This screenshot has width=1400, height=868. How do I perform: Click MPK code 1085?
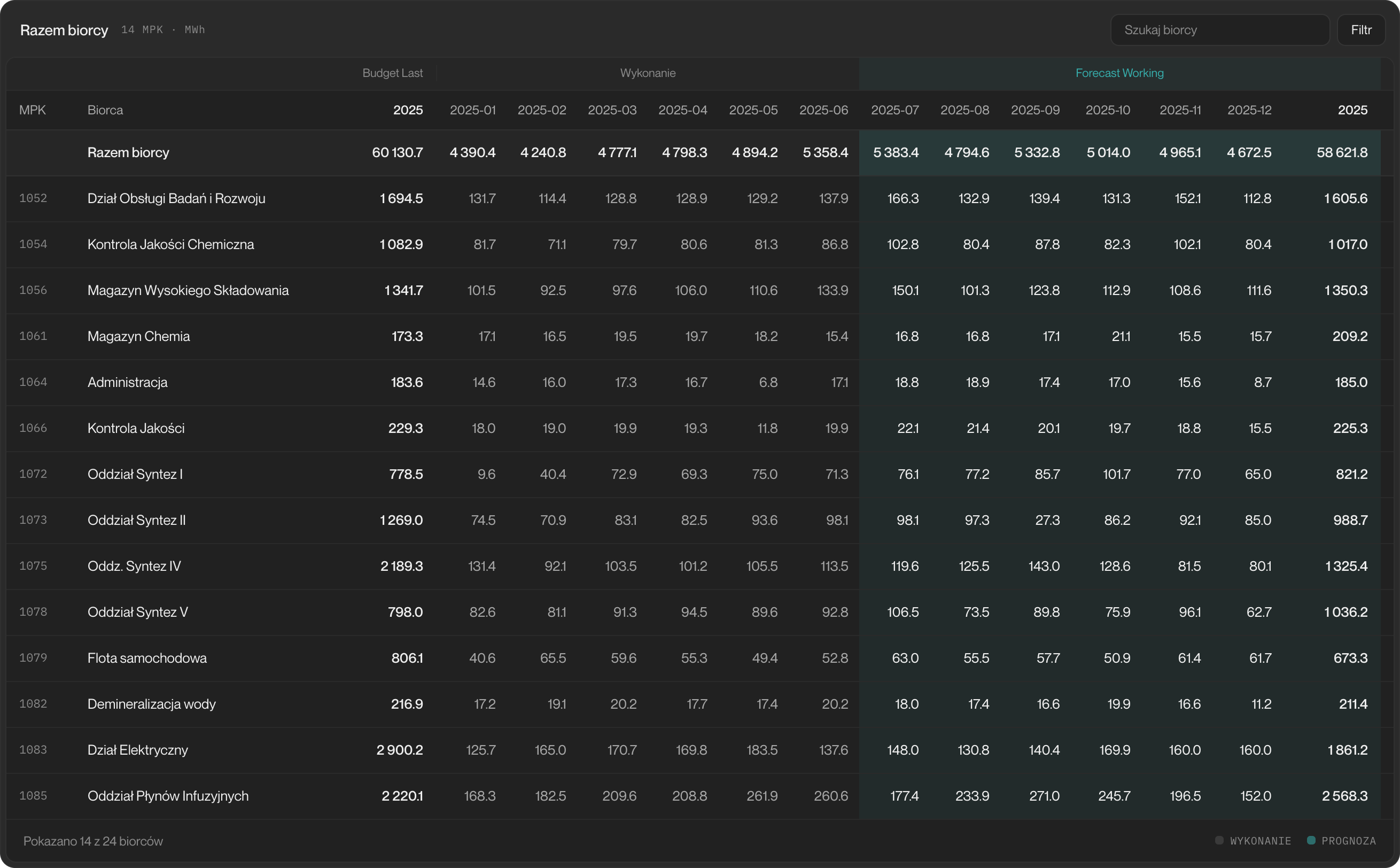(33, 796)
